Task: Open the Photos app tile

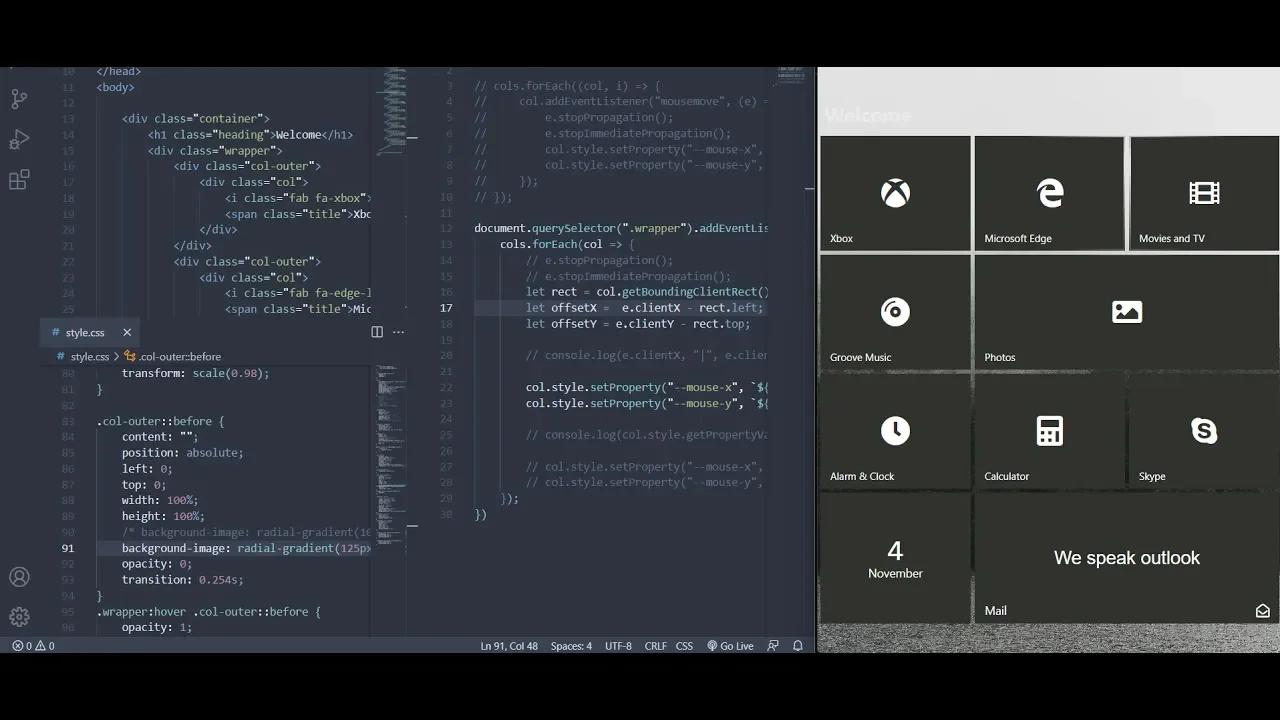Action: pos(1126,312)
